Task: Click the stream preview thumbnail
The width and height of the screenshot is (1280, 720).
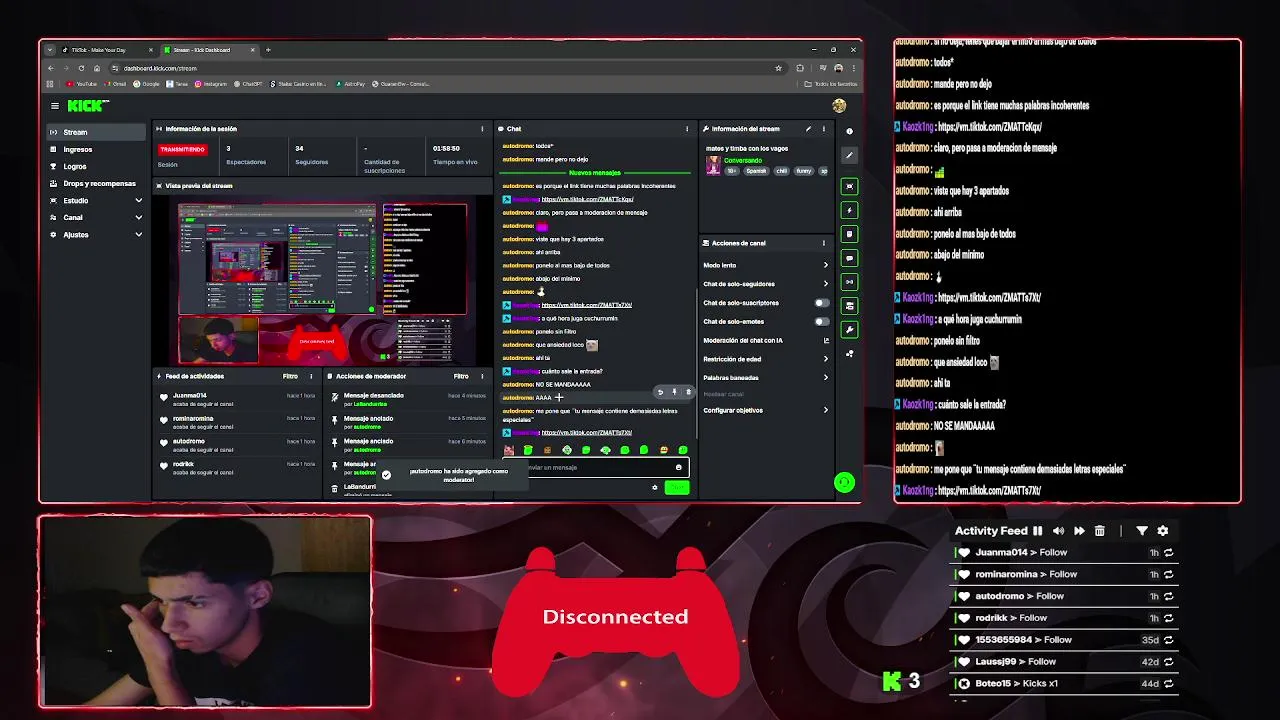Action: pyautogui.click(x=322, y=284)
